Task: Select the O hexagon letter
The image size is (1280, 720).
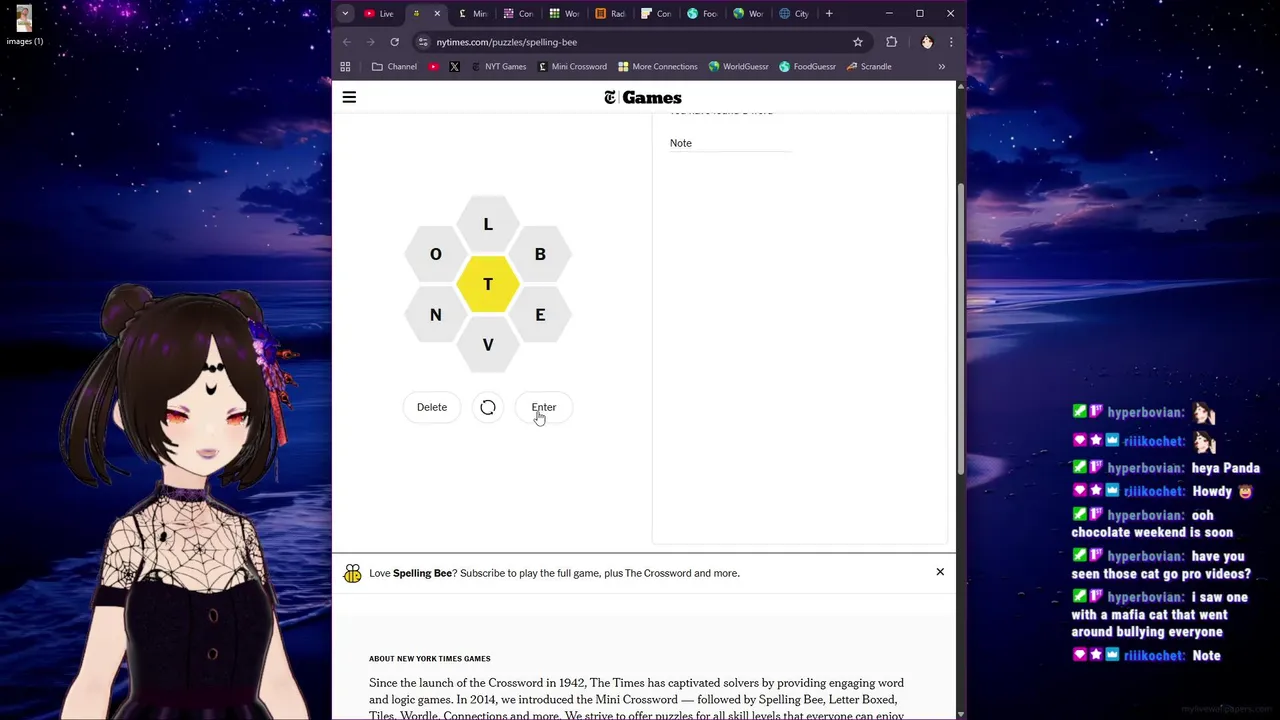Action: tap(436, 254)
